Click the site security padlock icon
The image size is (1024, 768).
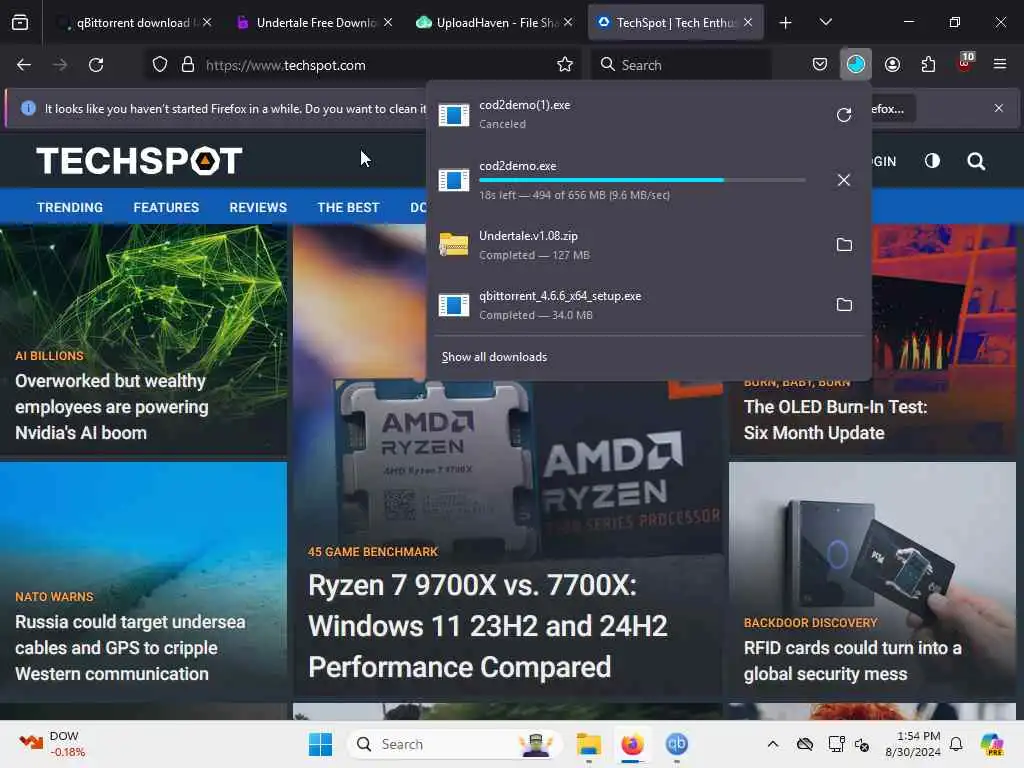tap(188, 65)
